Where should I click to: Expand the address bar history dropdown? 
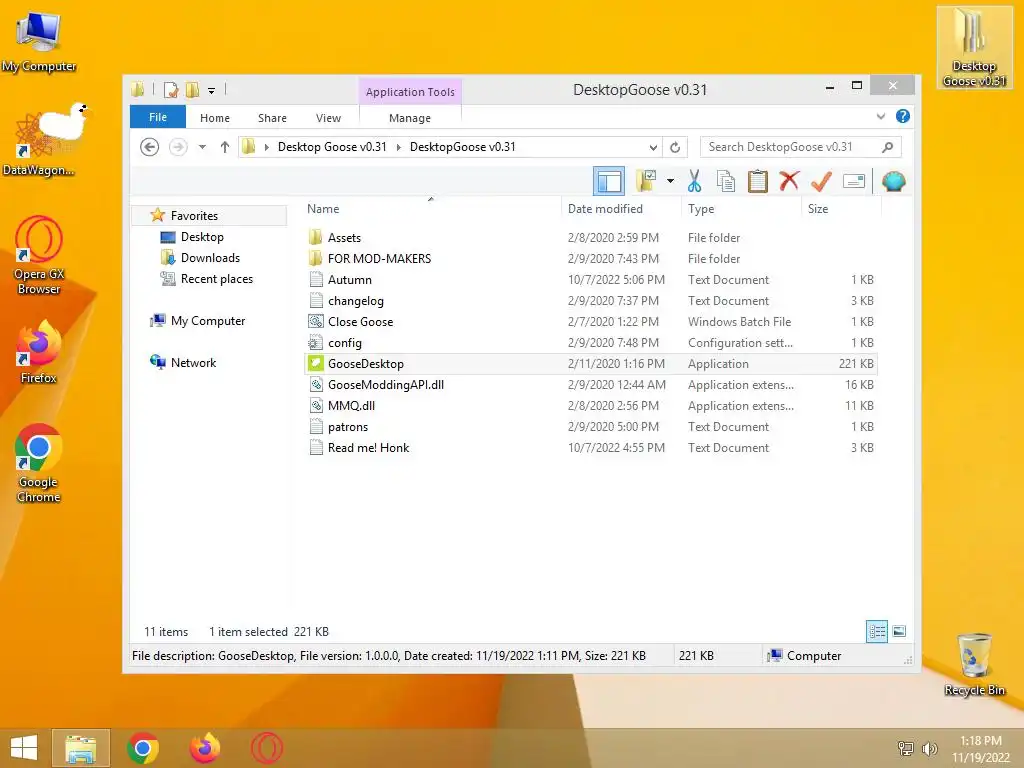pyautogui.click(x=653, y=148)
